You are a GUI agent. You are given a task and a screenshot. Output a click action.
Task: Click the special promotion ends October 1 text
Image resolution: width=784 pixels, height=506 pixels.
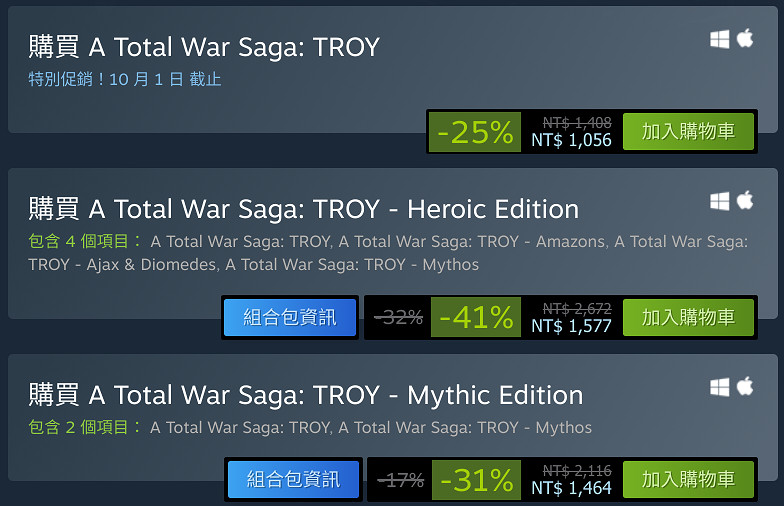point(125,79)
